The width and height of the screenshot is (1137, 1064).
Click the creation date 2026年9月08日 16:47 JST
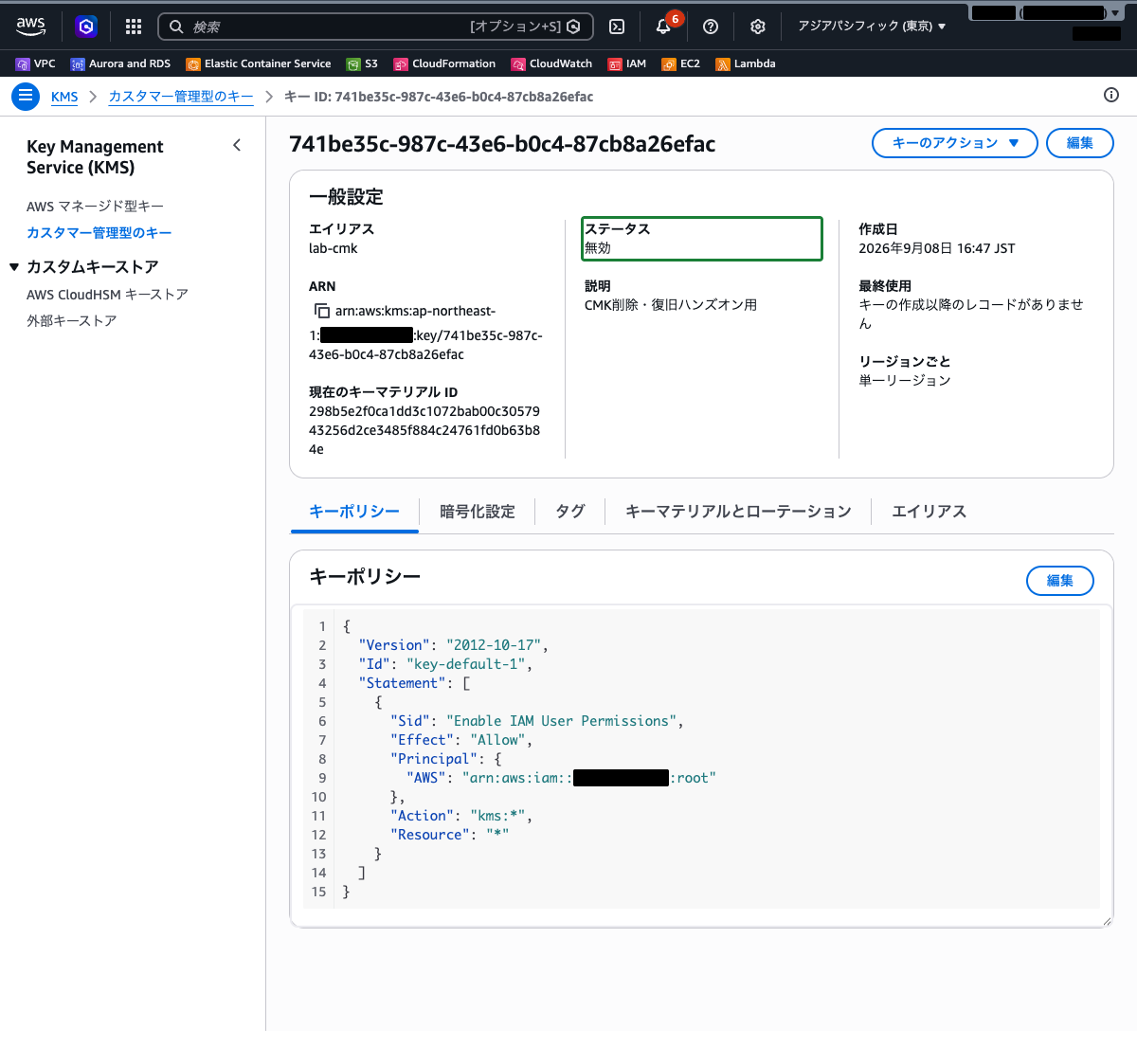[x=937, y=248]
